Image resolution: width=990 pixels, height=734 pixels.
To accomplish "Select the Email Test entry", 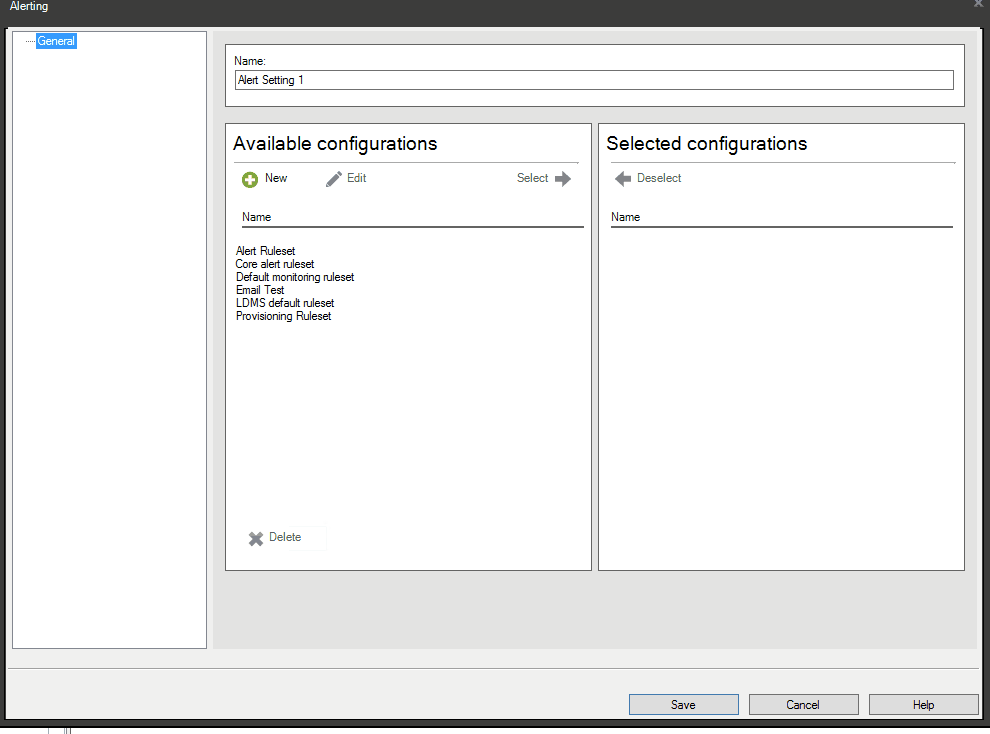I will [x=259, y=290].
